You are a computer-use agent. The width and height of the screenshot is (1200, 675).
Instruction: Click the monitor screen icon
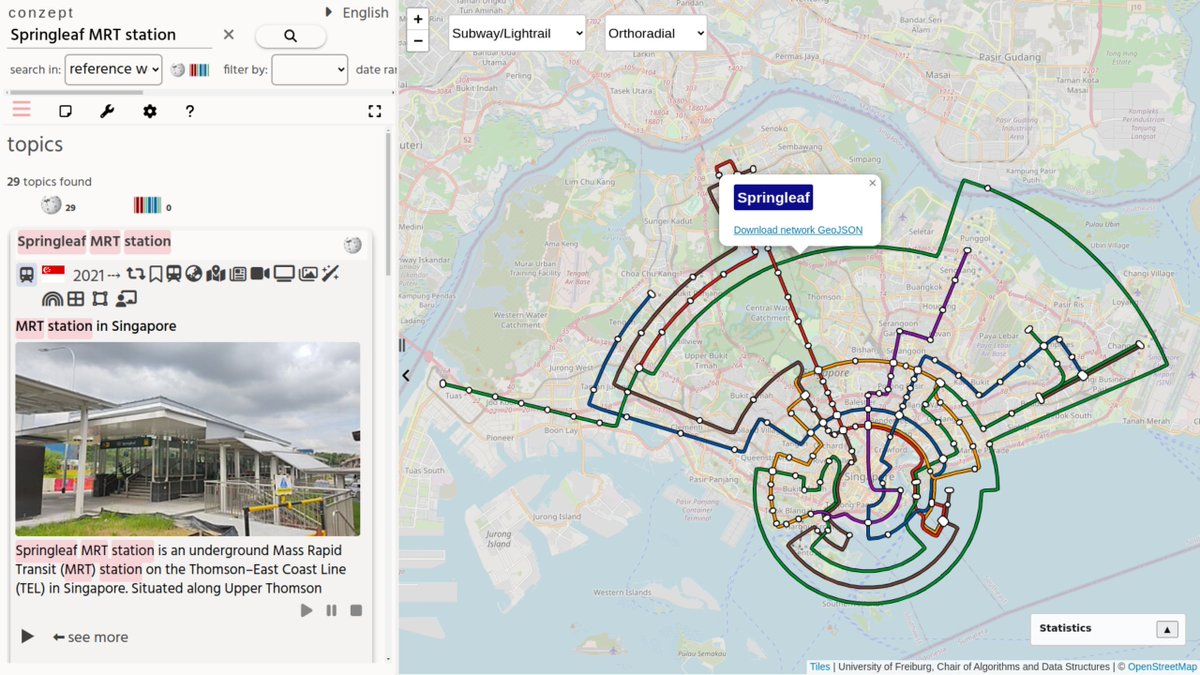coord(284,274)
